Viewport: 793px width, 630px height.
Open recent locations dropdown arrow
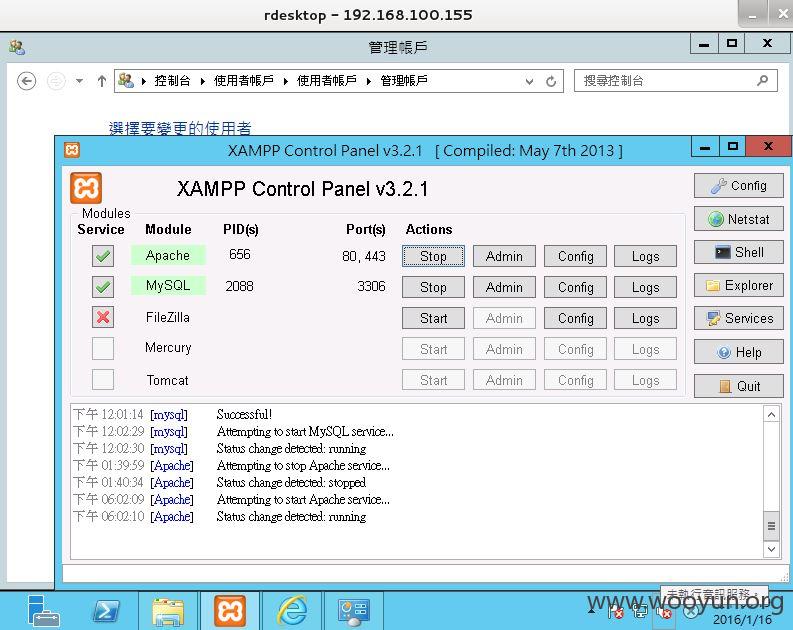point(79,80)
